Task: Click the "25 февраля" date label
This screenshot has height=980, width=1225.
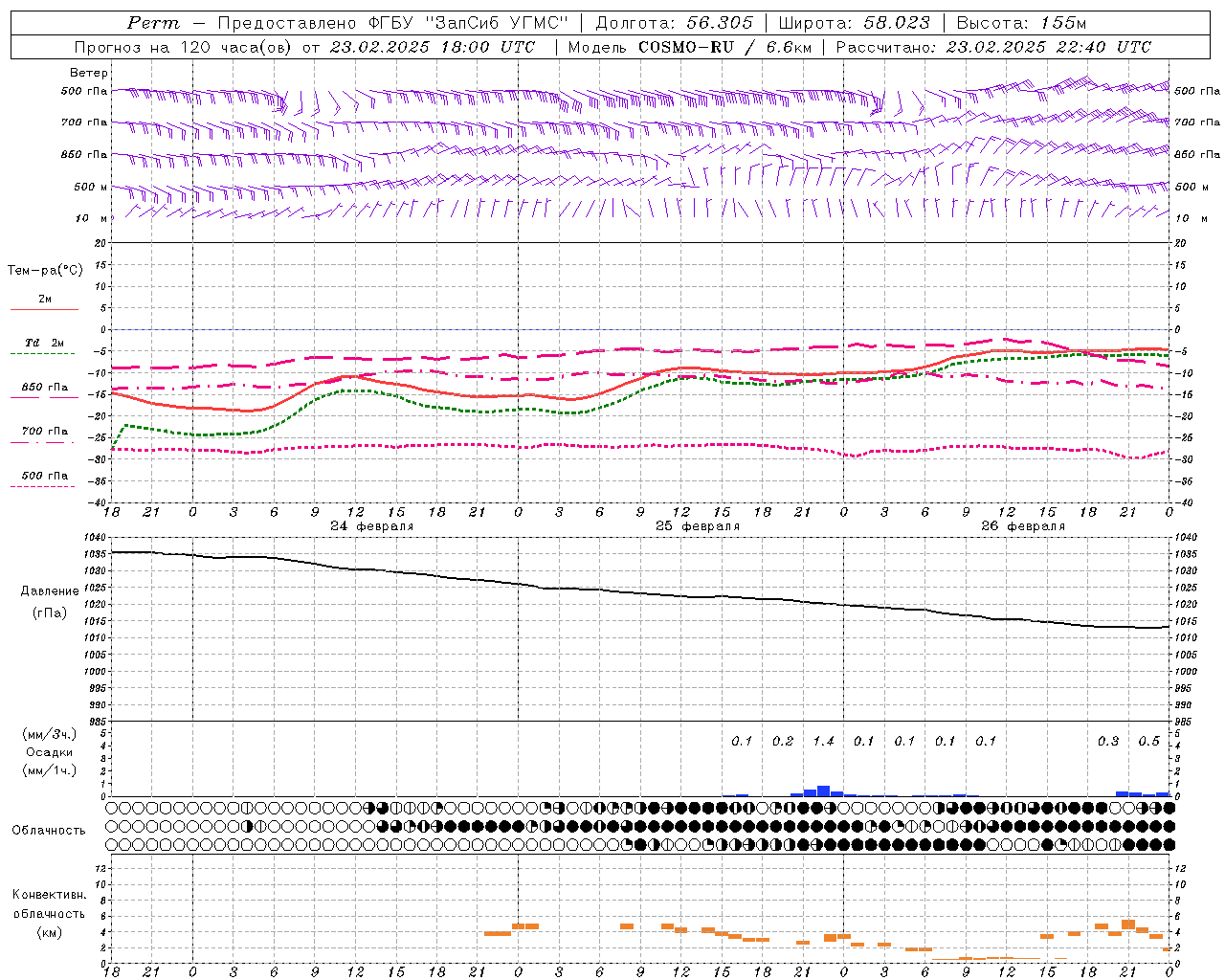Action: pyautogui.click(x=698, y=526)
